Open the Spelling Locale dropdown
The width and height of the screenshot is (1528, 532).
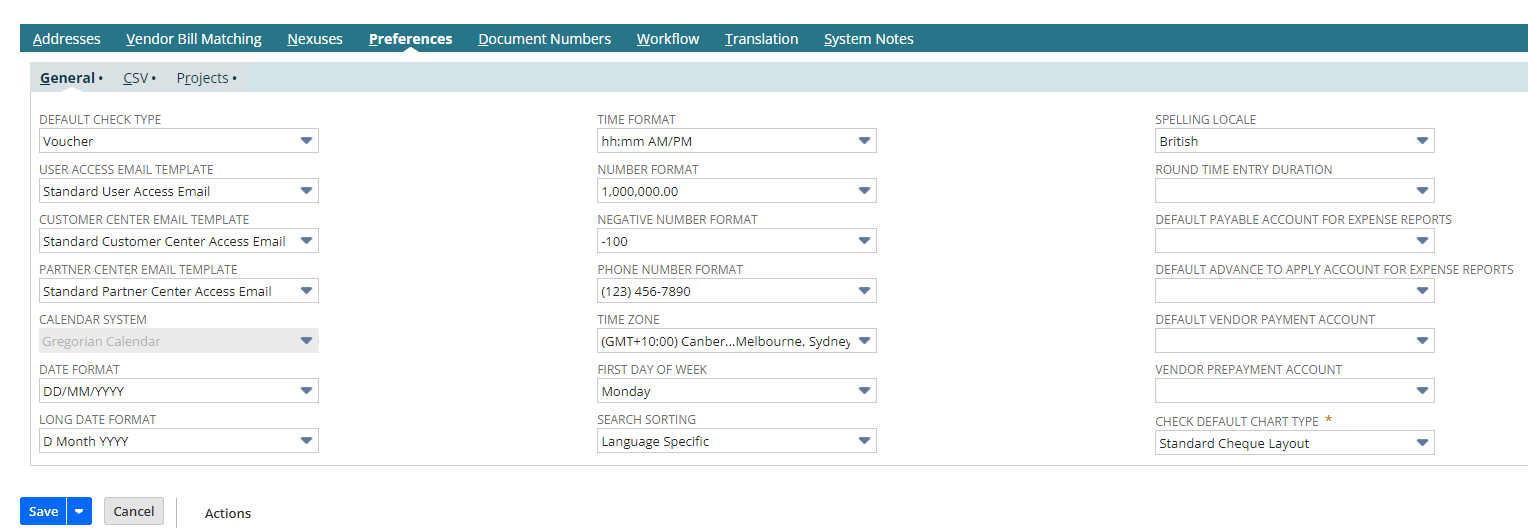[1295, 141]
